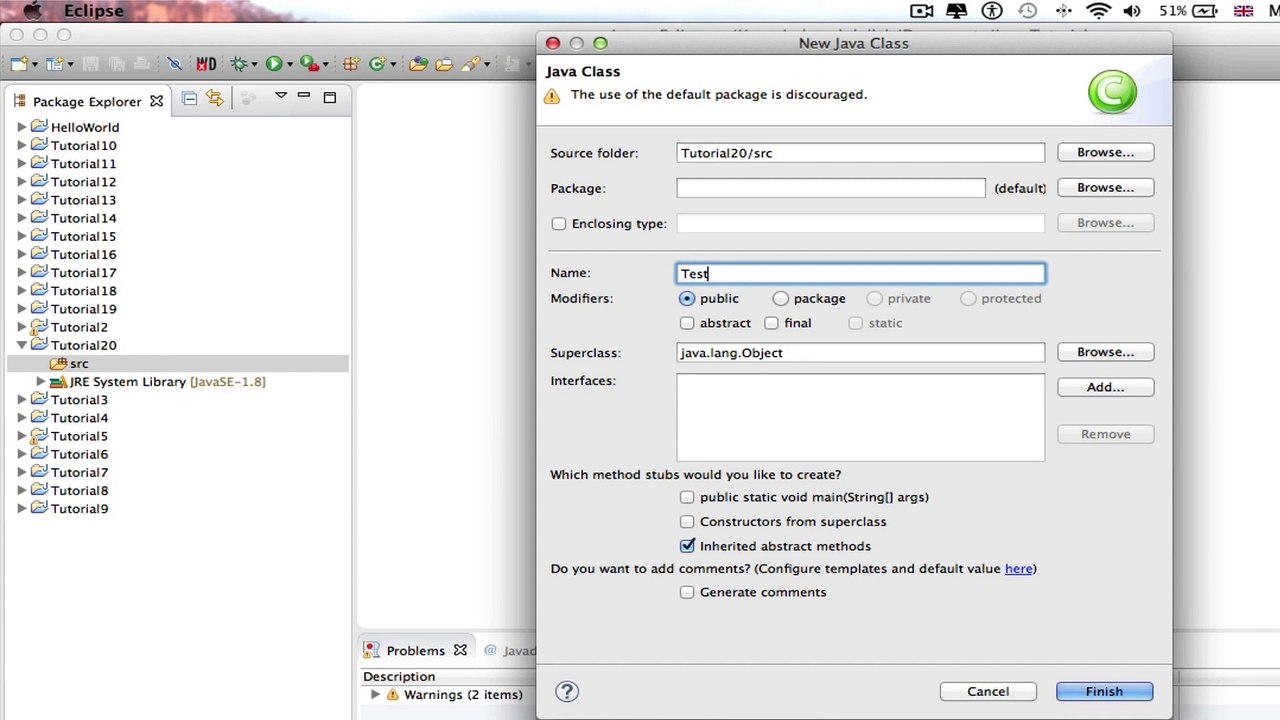Click the New Java Class toolbar icon
Screen dimensions: 1280x720
click(x=377, y=64)
